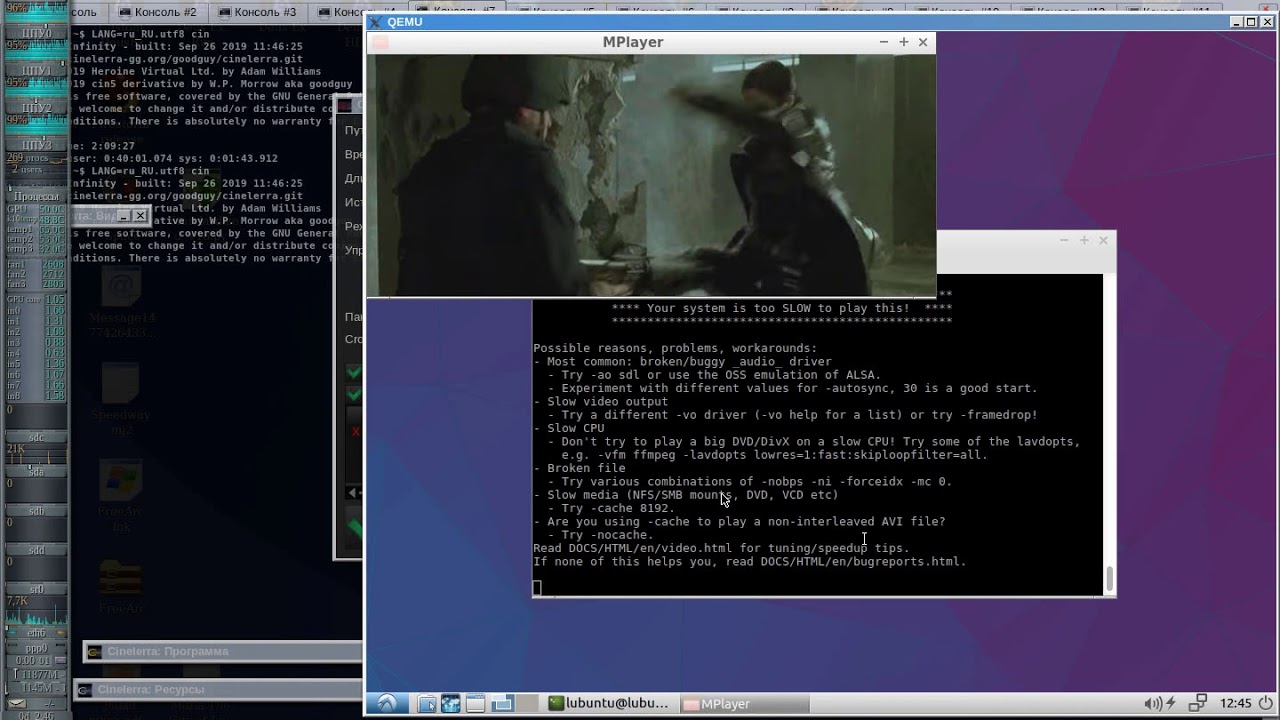1280x720 pixels.
Task: Click the blue launcher icon in Lubuntu panel
Action: pyautogui.click(x=451, y=704)
